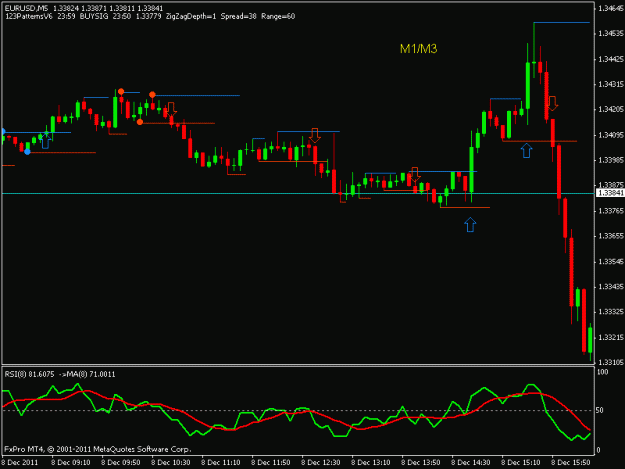Image resolution: width=625 pixels, height=469 pixels.
Task: Click the 8 Dec 13:50 time label
Action: (421, 463)
